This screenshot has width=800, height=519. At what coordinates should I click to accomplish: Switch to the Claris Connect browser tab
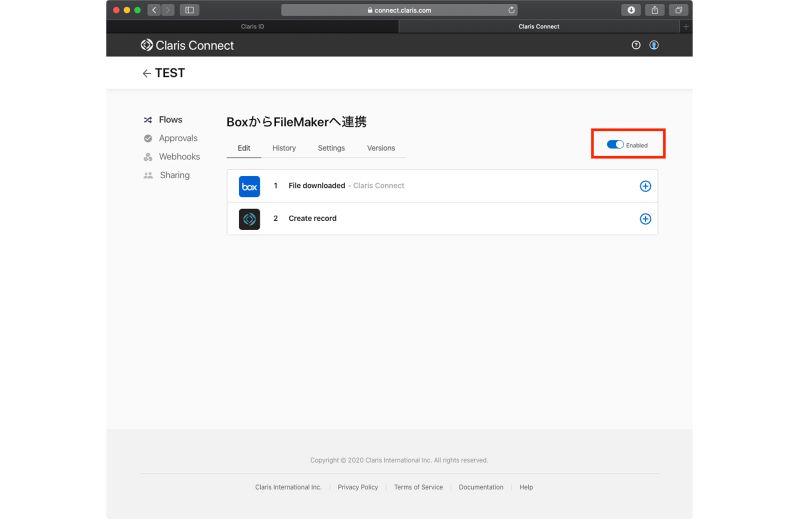pyautogui.click(x=539, y=27)
